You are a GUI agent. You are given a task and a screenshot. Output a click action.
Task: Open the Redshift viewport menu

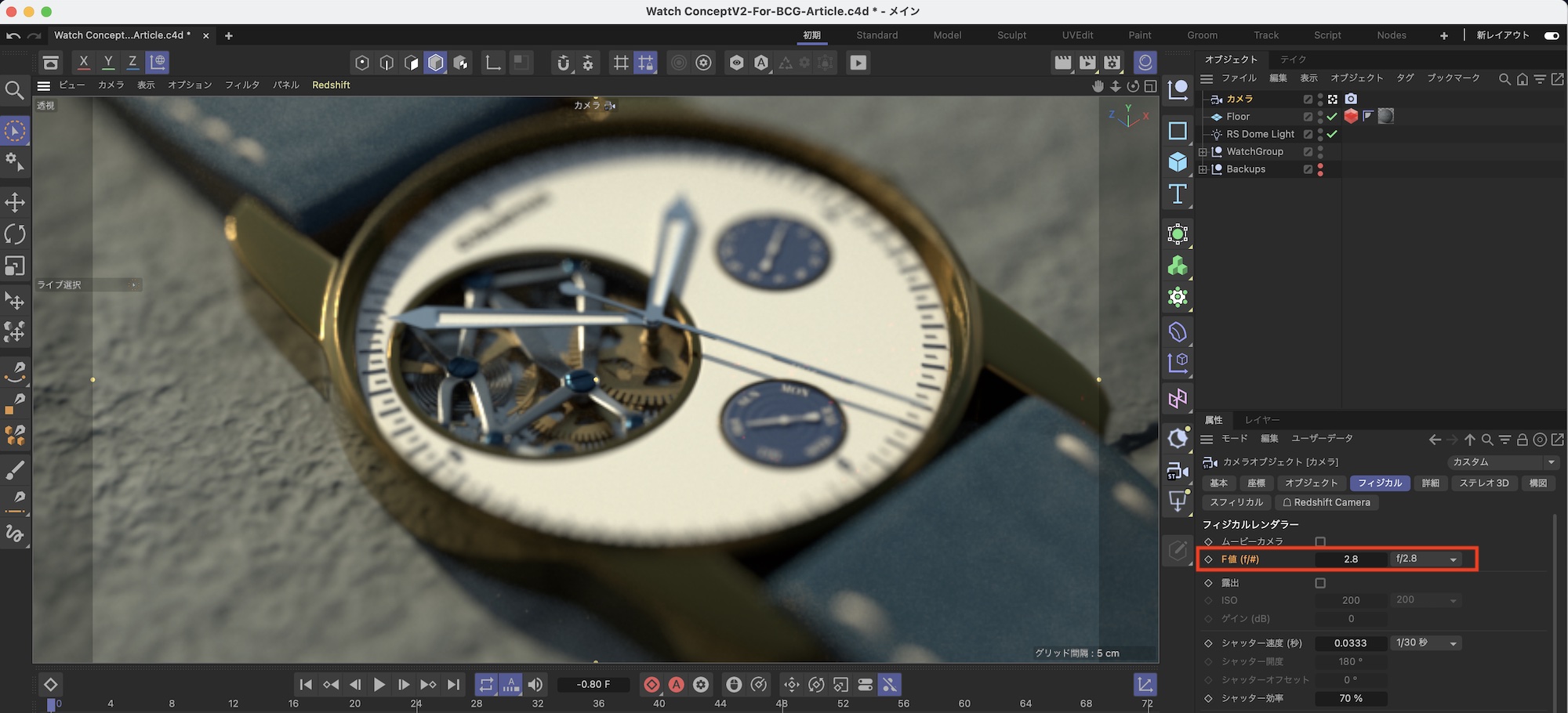tap(331, 85)
